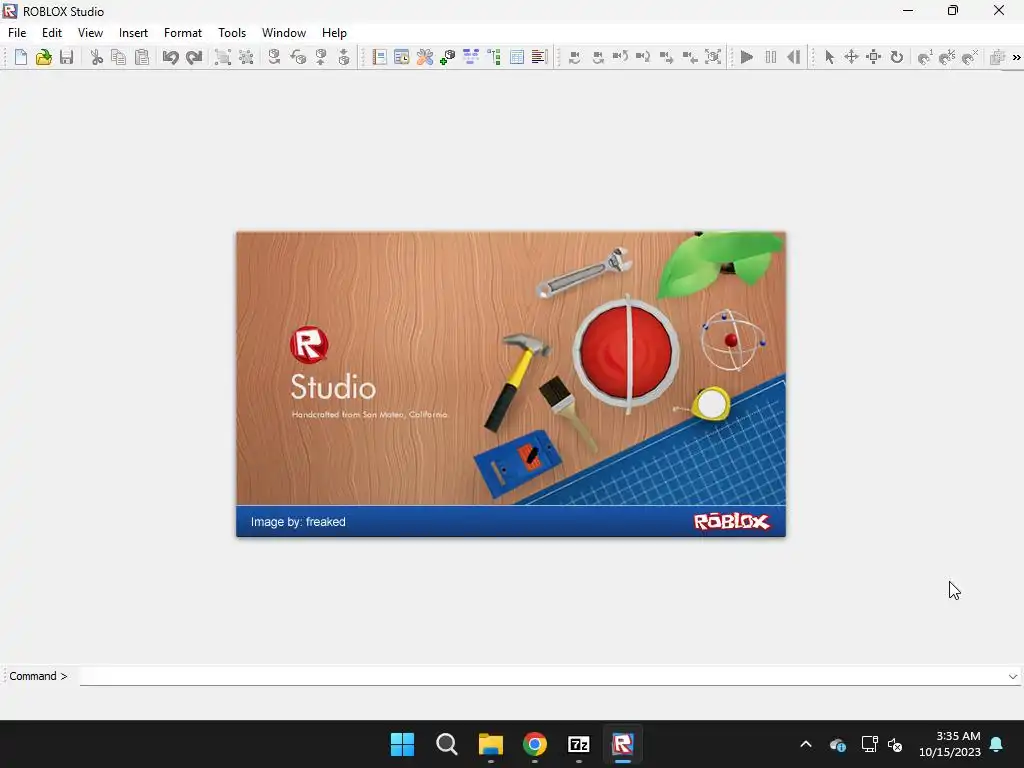Select the four-arrow move tool
This screenshot has width=1024, height=768.
851,57
